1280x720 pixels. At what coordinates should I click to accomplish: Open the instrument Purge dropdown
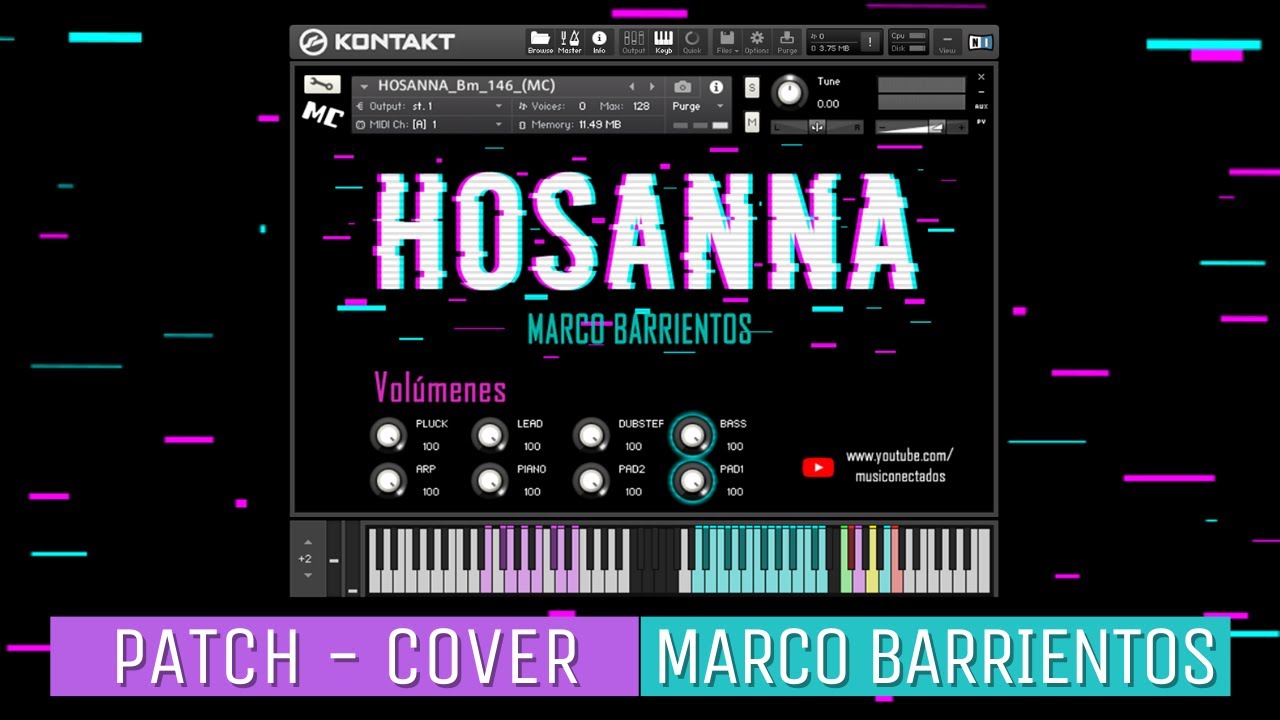tap(698, 106)
